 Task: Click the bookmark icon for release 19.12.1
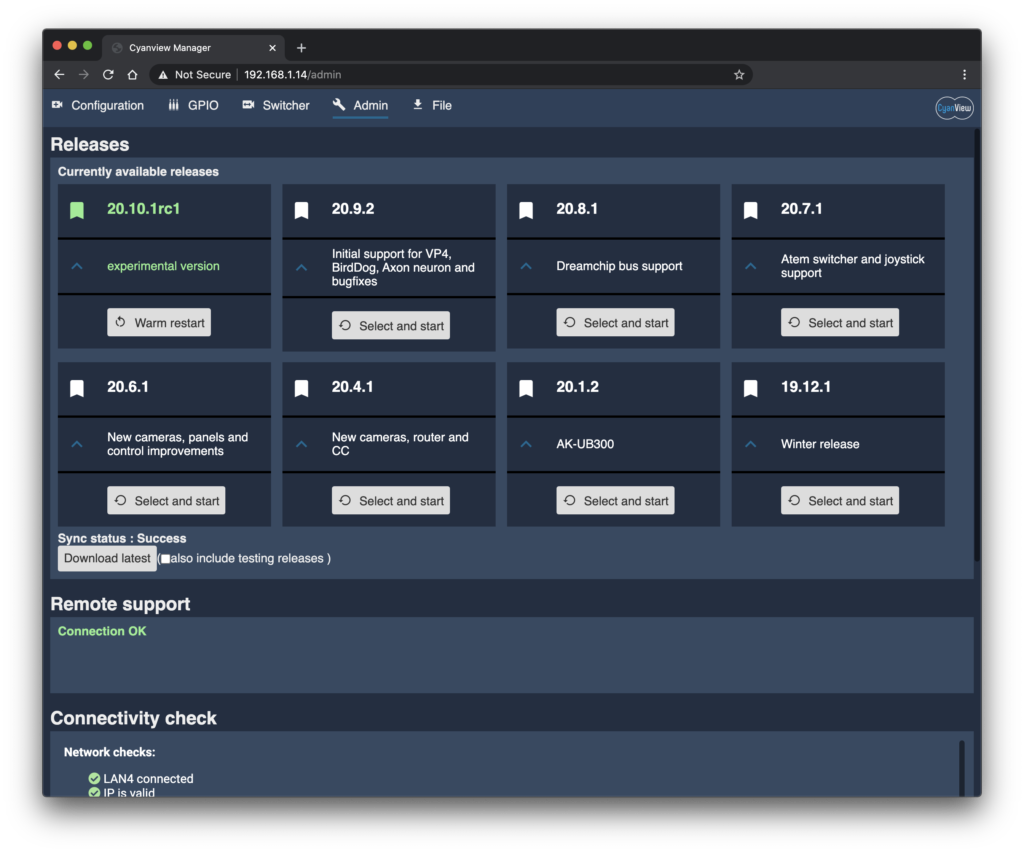click(x=750, y=389)
